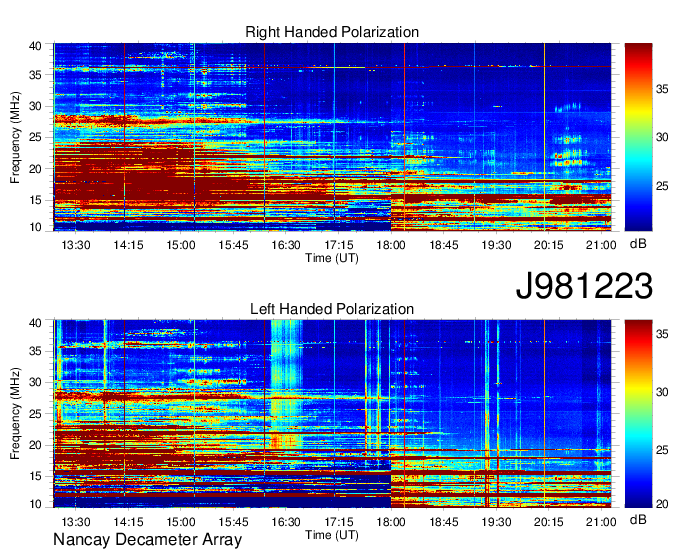Image resolution: width=680 pixels, height=552 pixels.
Task: Click the 15 MHz tick on Left Handed plot
Action: coord(36,476)
